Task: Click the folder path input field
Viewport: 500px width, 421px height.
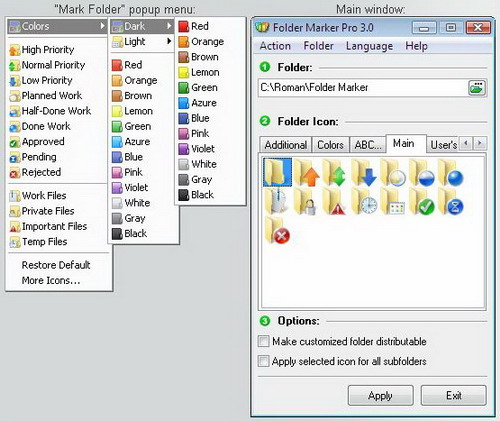Action: (363, 88)
